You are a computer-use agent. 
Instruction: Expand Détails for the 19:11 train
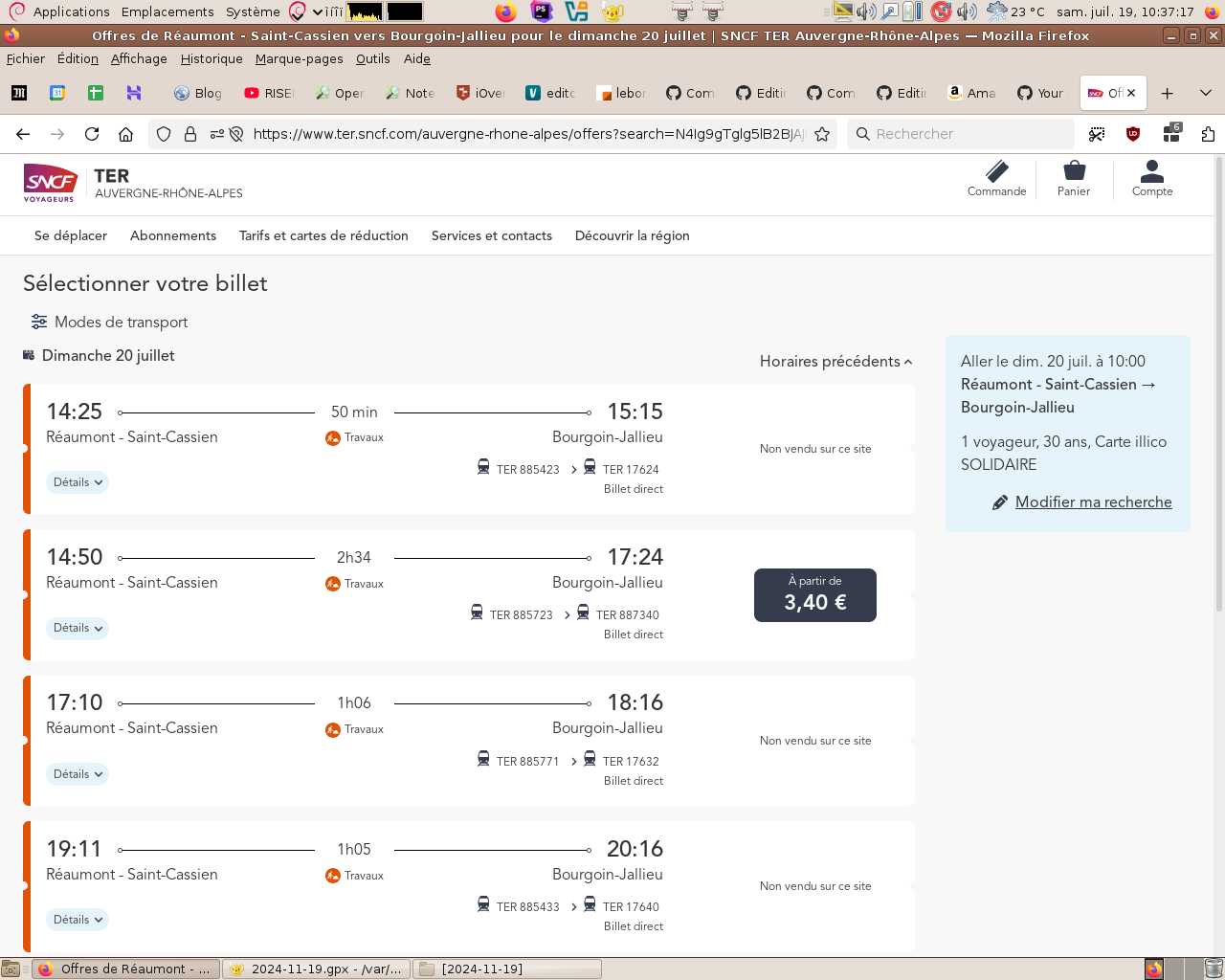pos(78,920)
